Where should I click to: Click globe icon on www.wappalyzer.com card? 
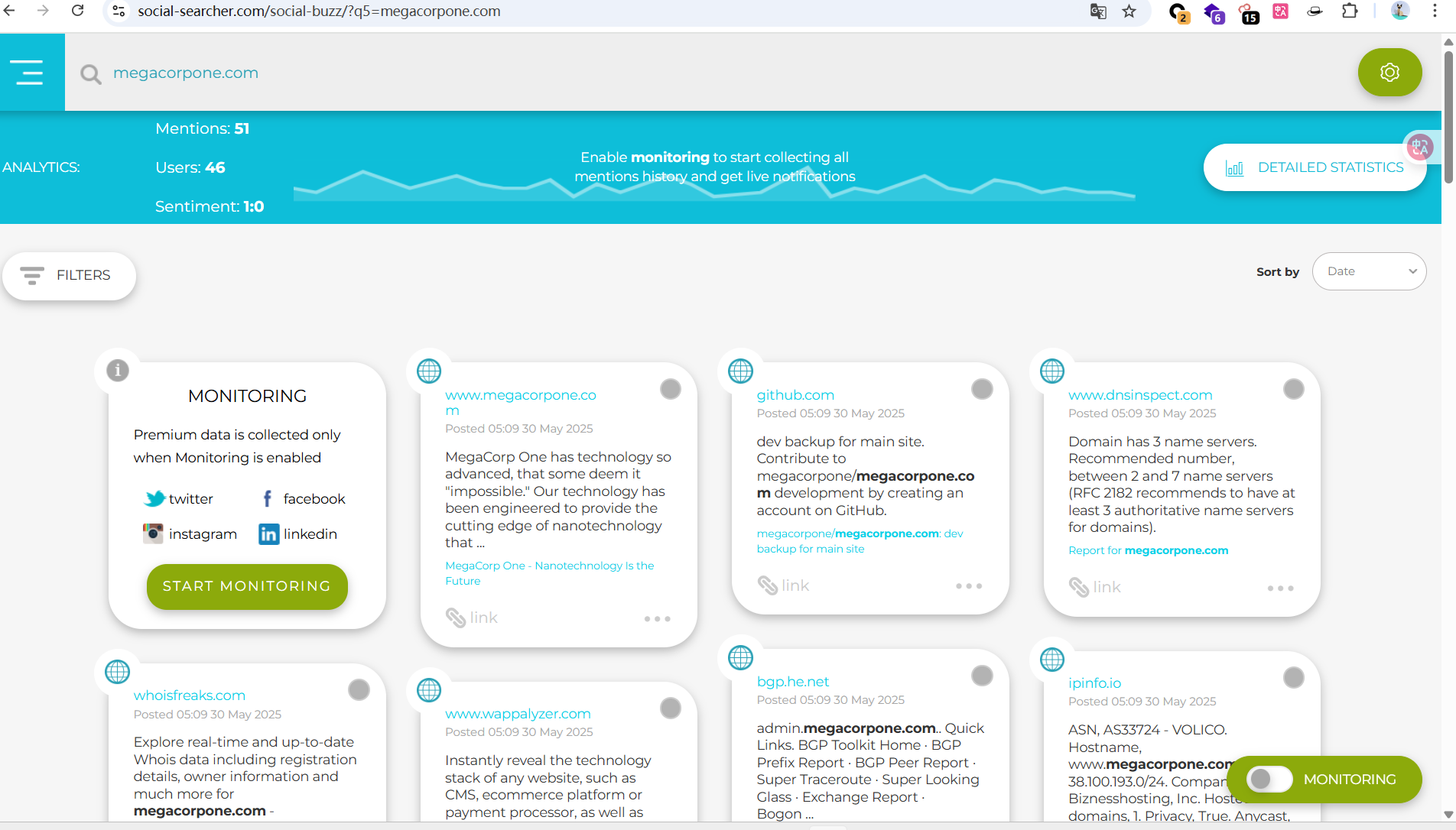[429, 690]
